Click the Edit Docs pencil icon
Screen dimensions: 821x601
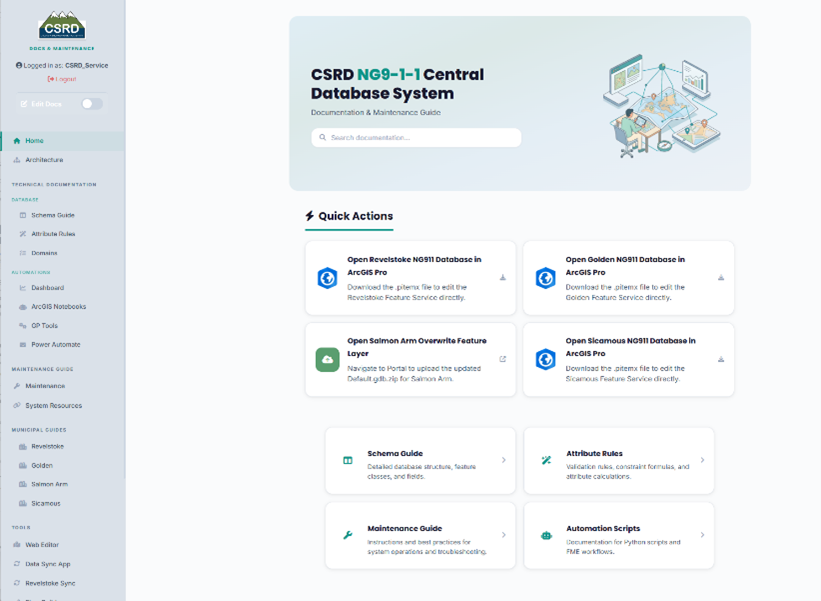[24, 104]
